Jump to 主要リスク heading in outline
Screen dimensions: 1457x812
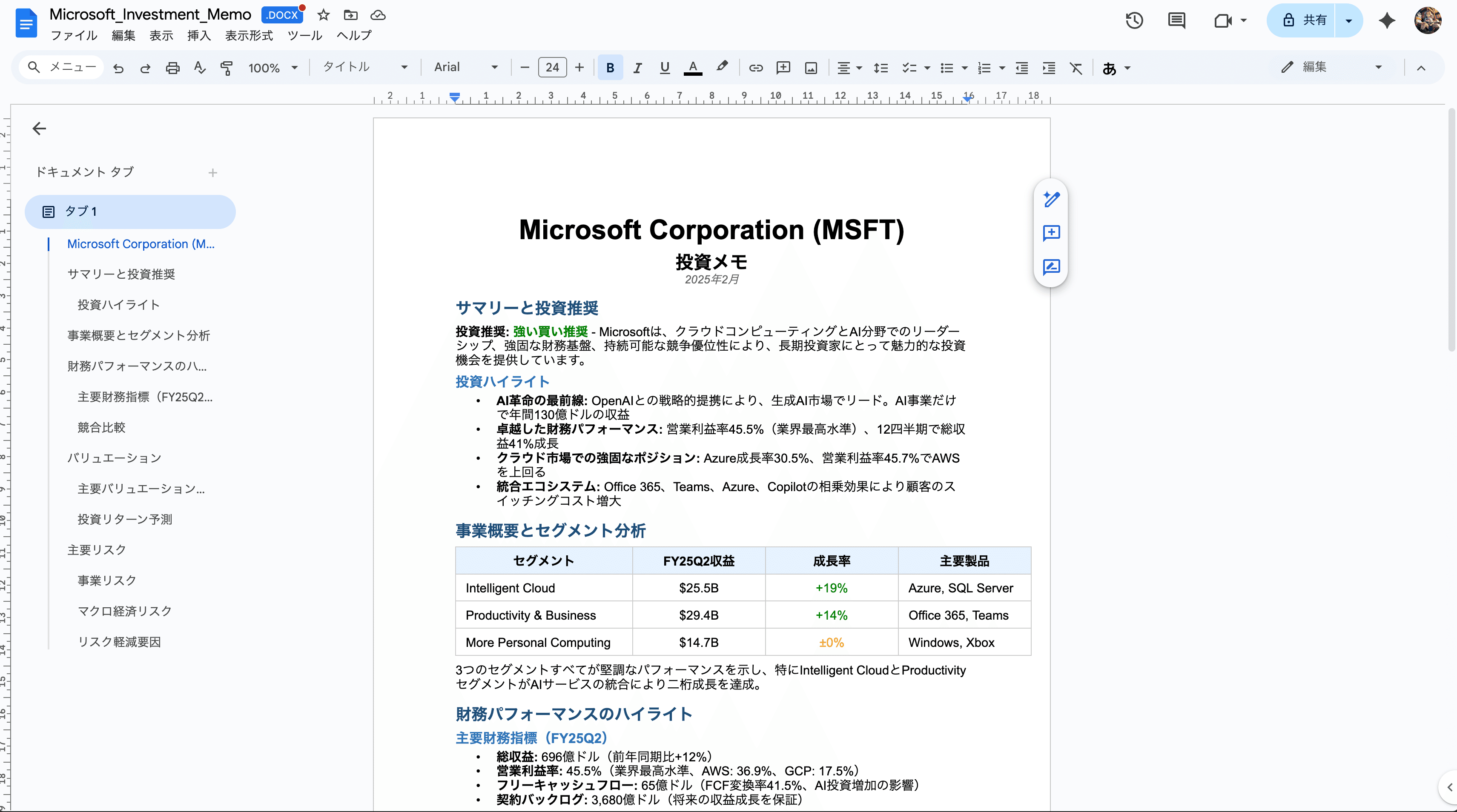[x=97, y=549]
